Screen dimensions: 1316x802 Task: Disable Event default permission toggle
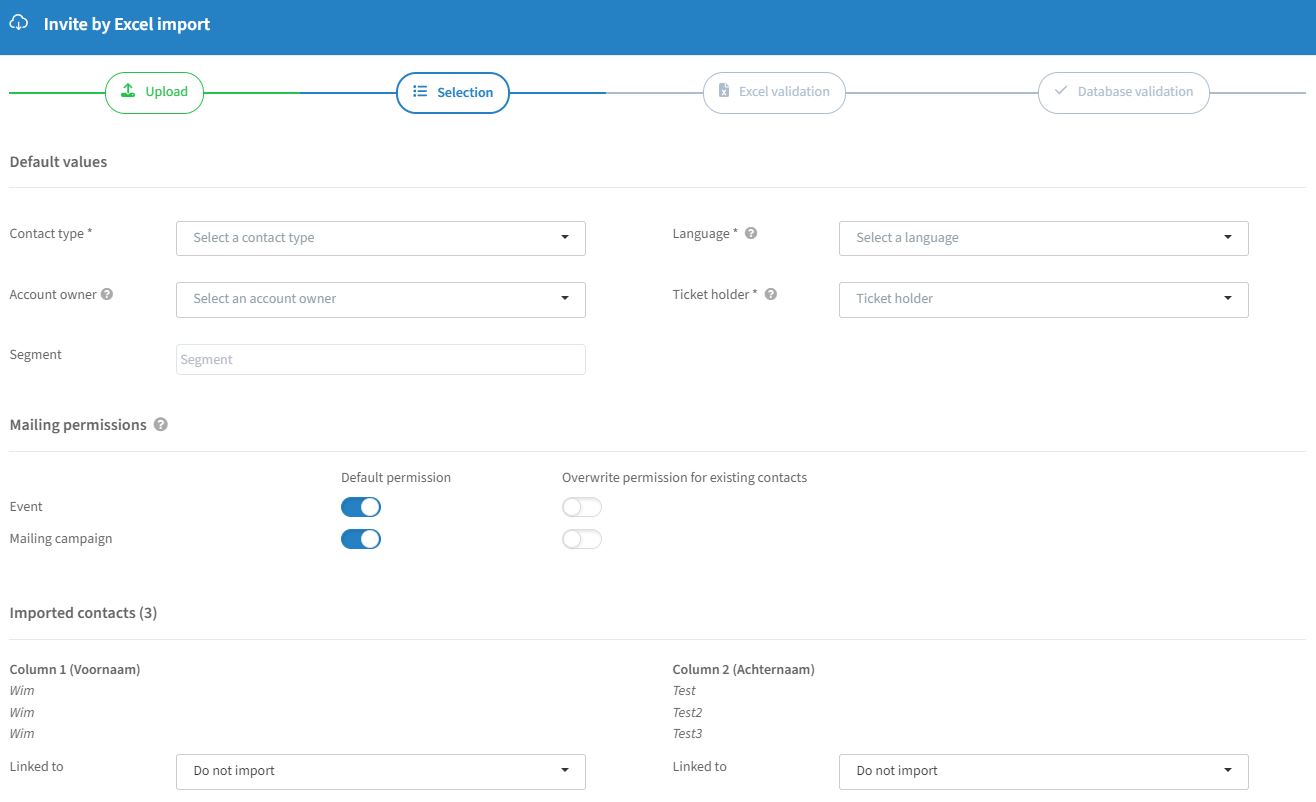tap(361, 507)
